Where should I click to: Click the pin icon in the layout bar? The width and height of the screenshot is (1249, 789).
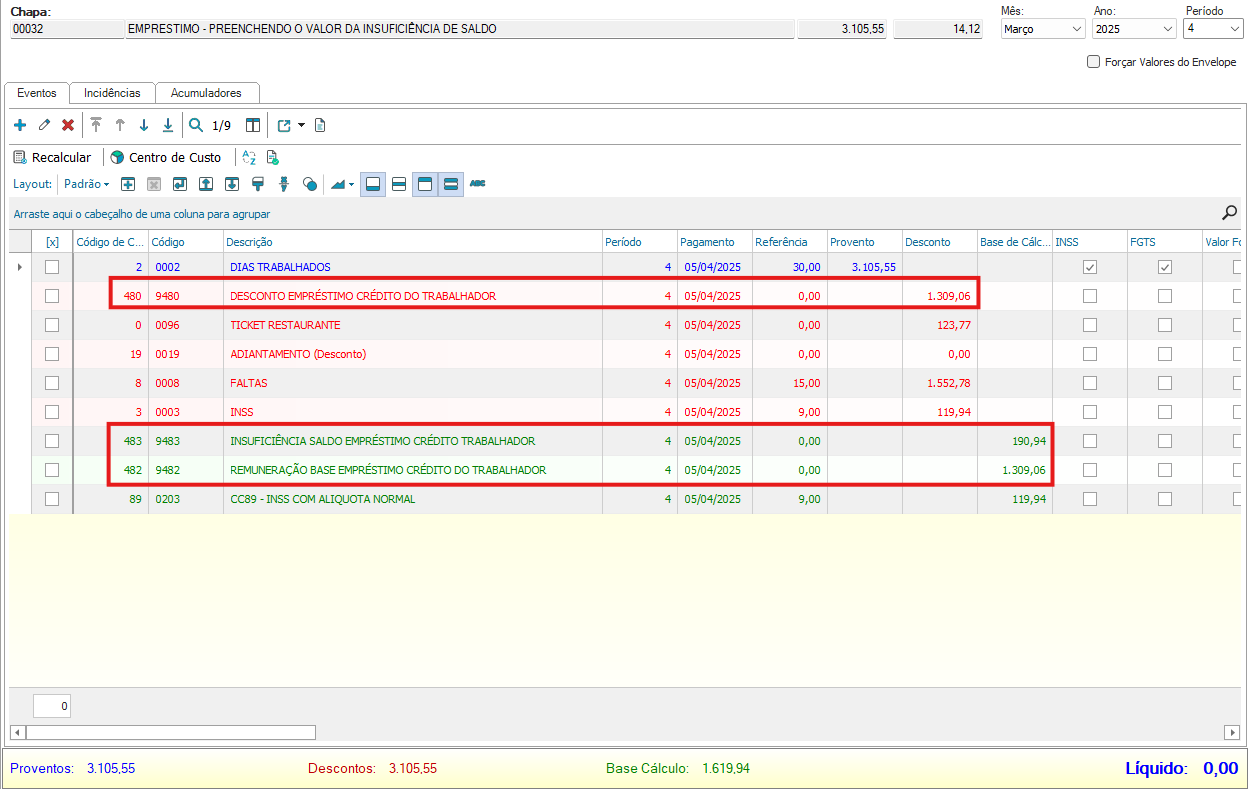pos(284,184)
